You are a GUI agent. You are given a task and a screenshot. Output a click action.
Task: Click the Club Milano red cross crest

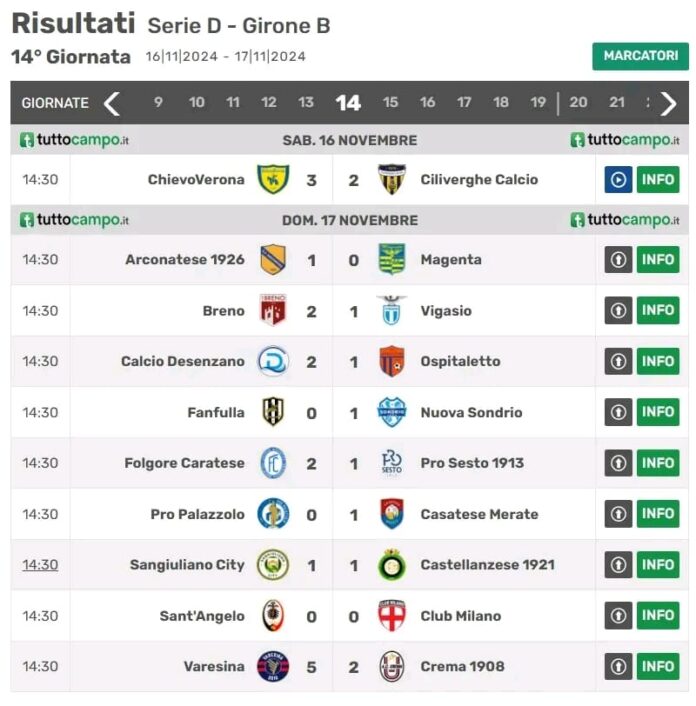click(392, 615)
